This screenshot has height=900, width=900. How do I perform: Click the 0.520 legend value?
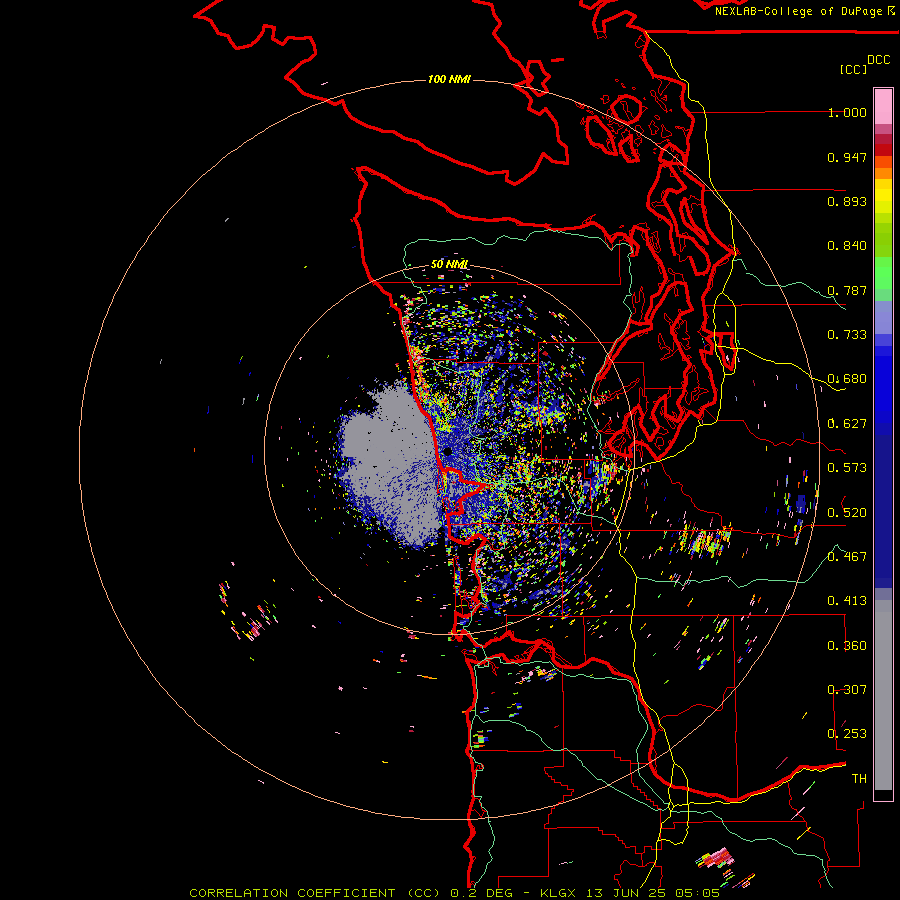click(x=847, y=512)
